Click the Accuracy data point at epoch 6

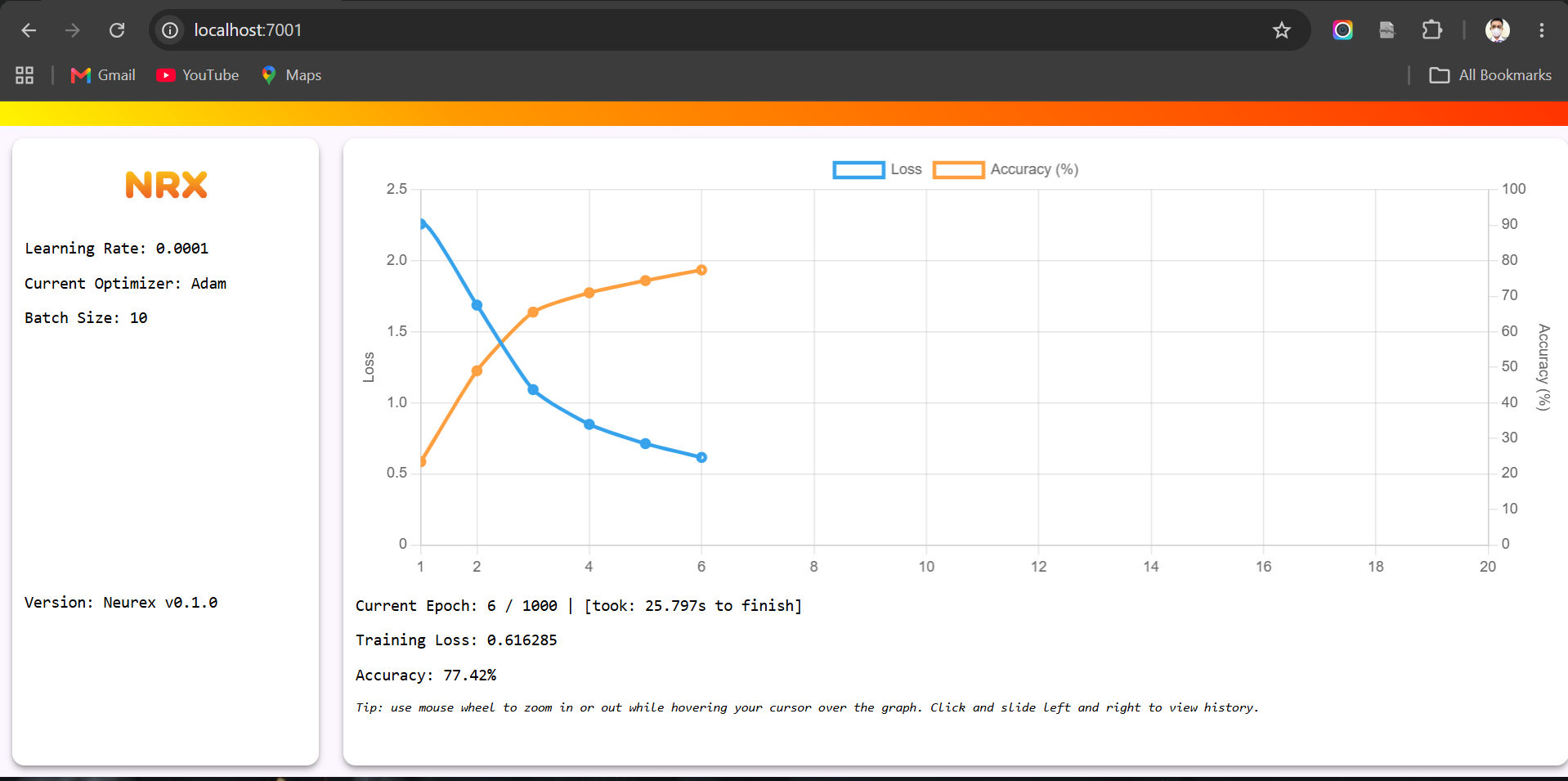pyautogui.click(x=701, y=270)
